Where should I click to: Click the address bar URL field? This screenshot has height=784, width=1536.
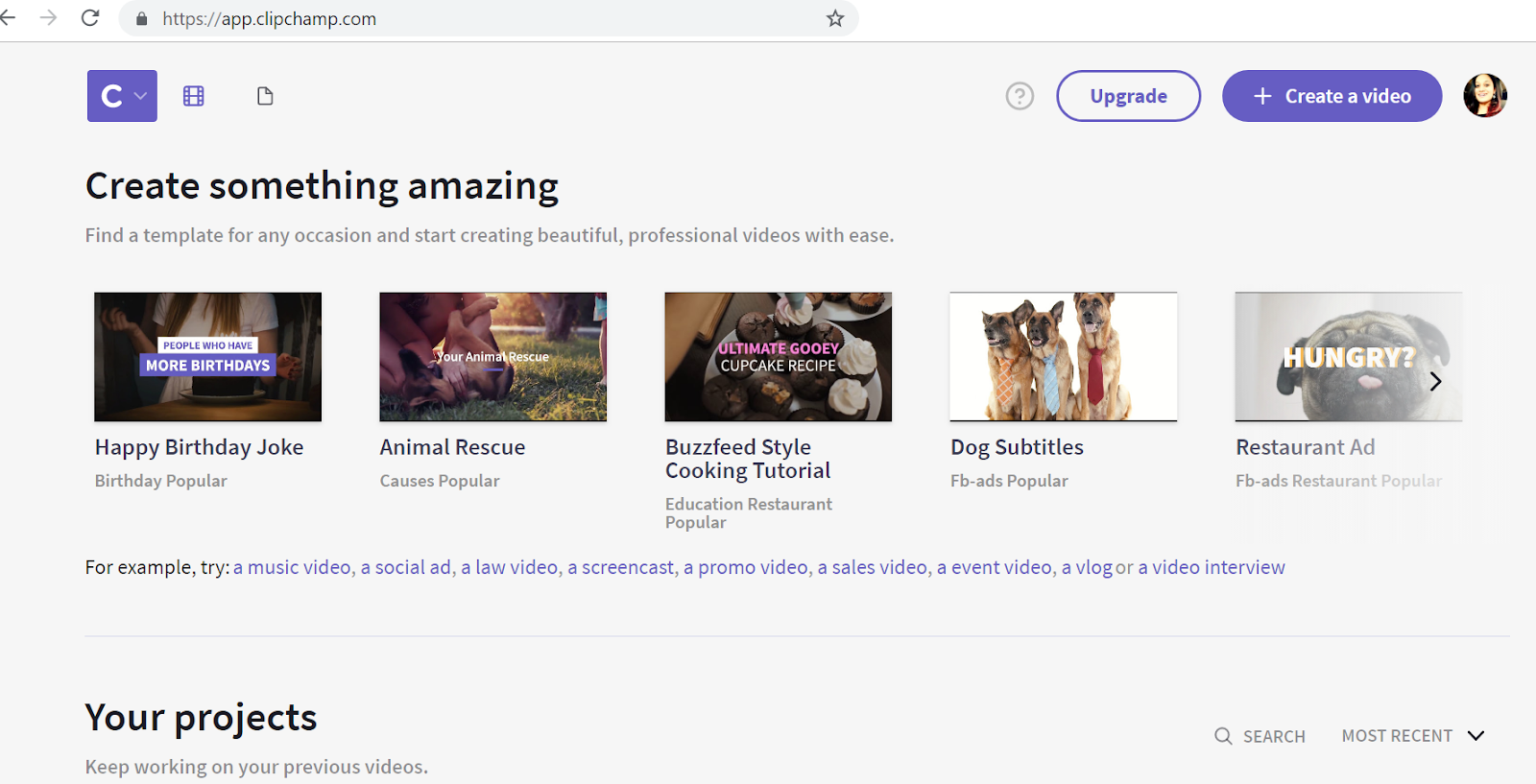click(490, 19)
